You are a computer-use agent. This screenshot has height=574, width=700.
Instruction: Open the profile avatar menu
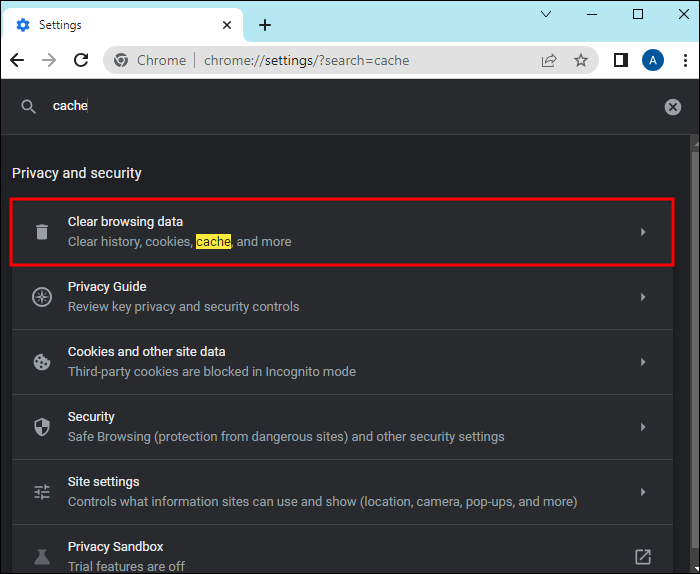653,60
